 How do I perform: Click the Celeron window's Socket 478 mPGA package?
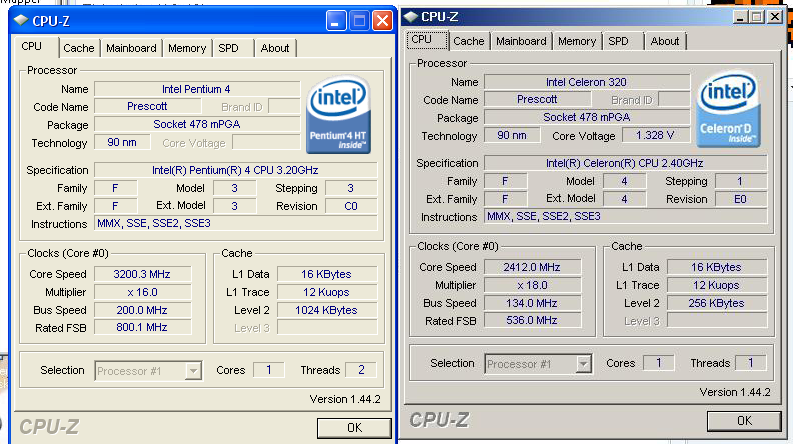point(587,117)
